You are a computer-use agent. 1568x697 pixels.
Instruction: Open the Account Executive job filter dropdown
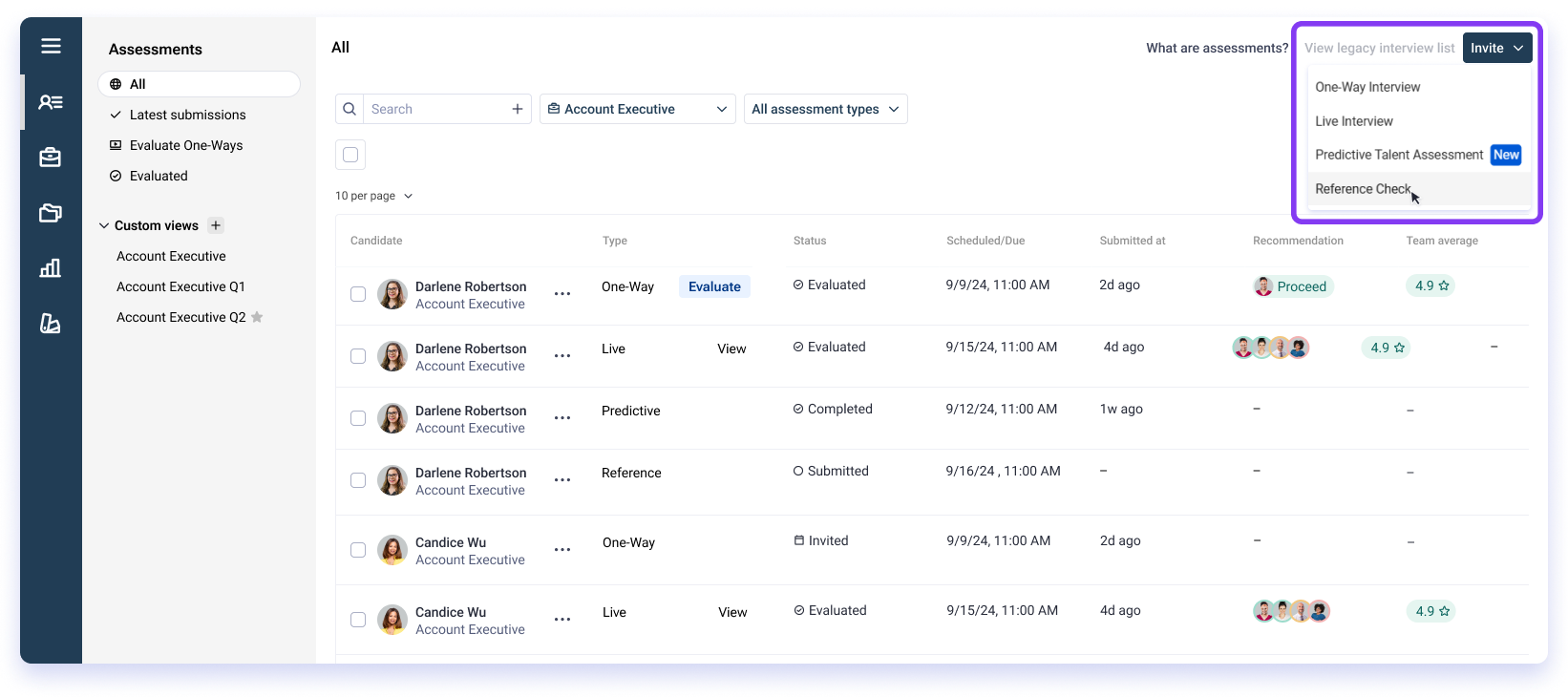(638, 109)
